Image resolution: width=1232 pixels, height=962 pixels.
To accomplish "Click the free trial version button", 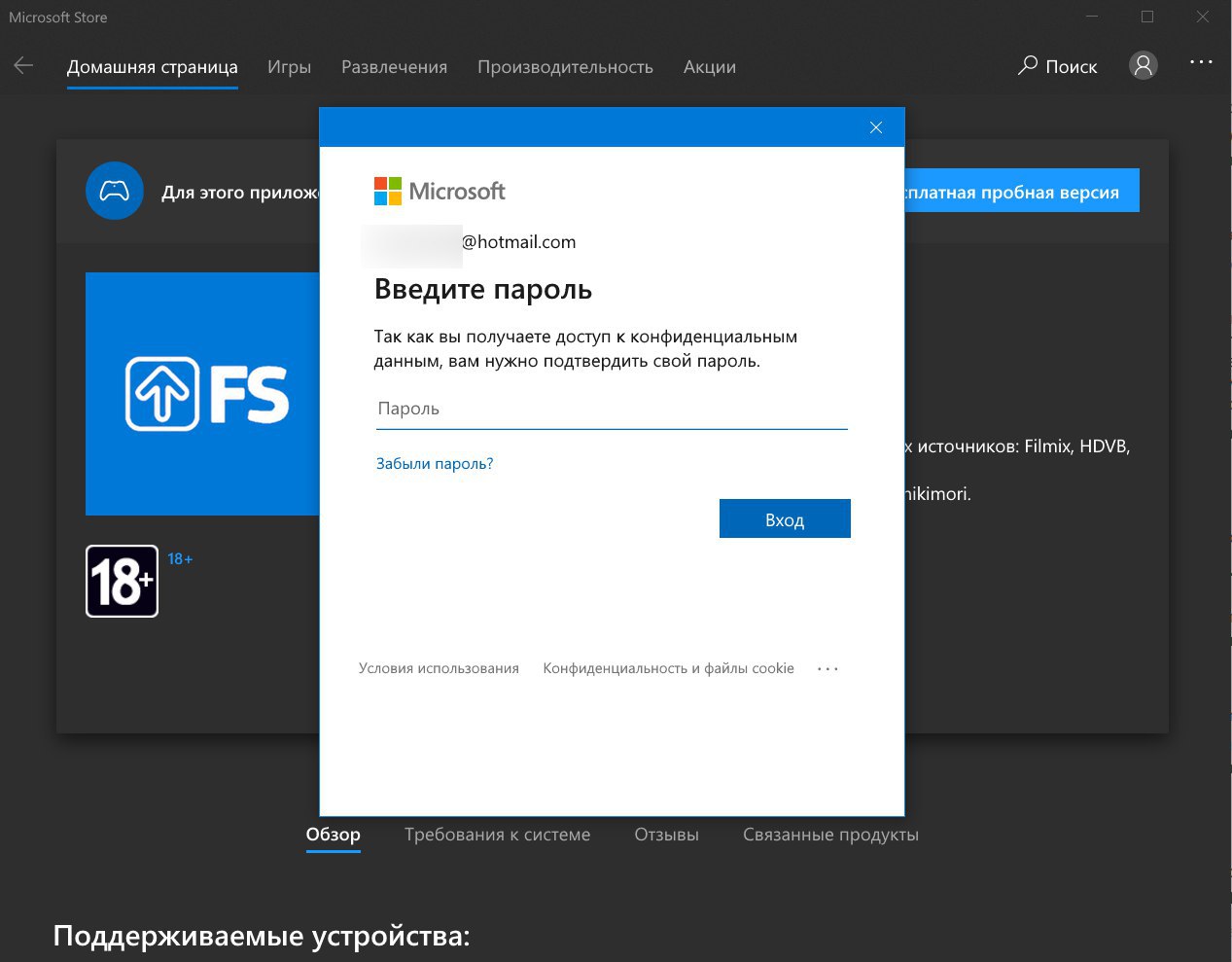I will coord(1021,192).
